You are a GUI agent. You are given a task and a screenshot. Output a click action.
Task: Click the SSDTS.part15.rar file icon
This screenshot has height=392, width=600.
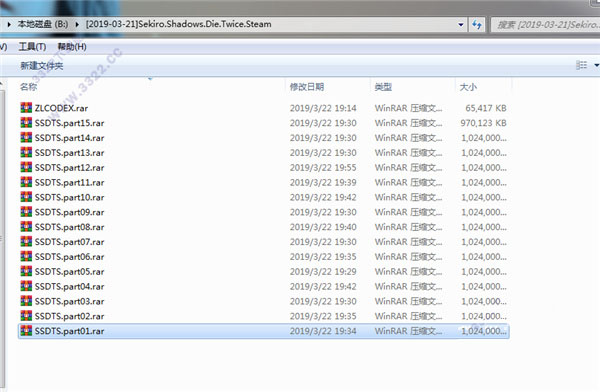click(x=26, y=122)
